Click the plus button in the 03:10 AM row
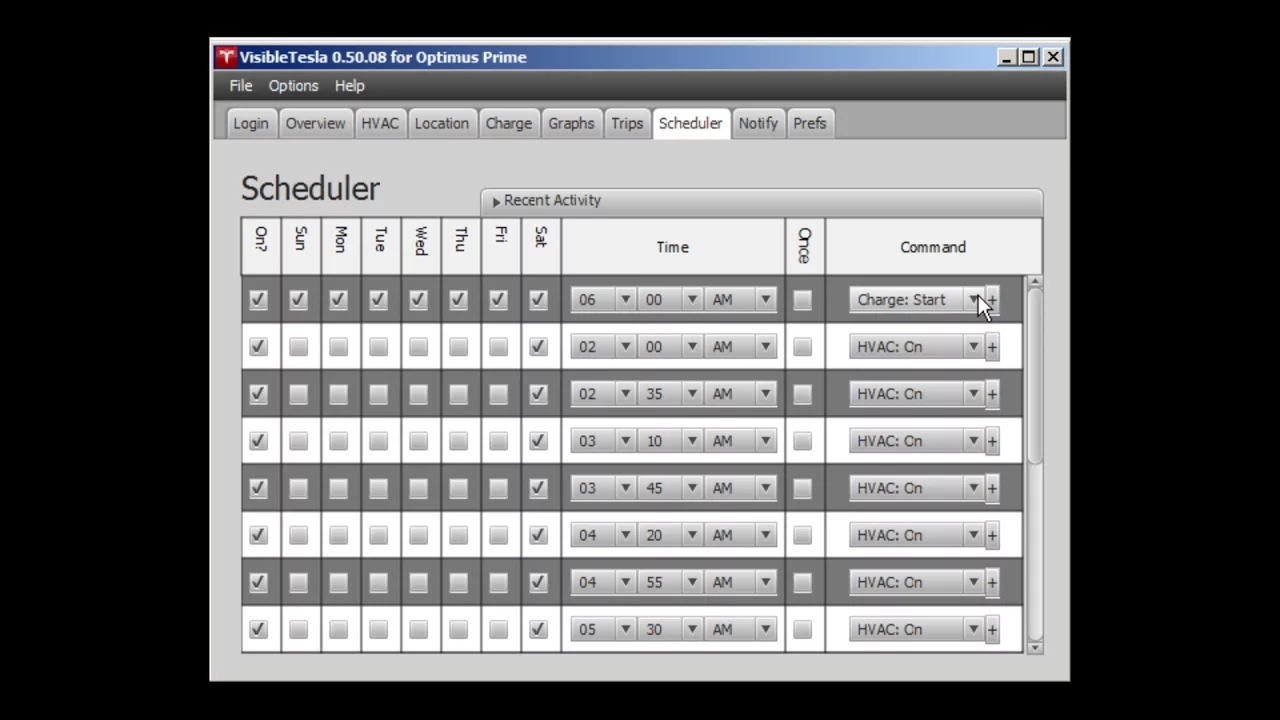This screenshot has width=1280, height=720. pos(992,441)
